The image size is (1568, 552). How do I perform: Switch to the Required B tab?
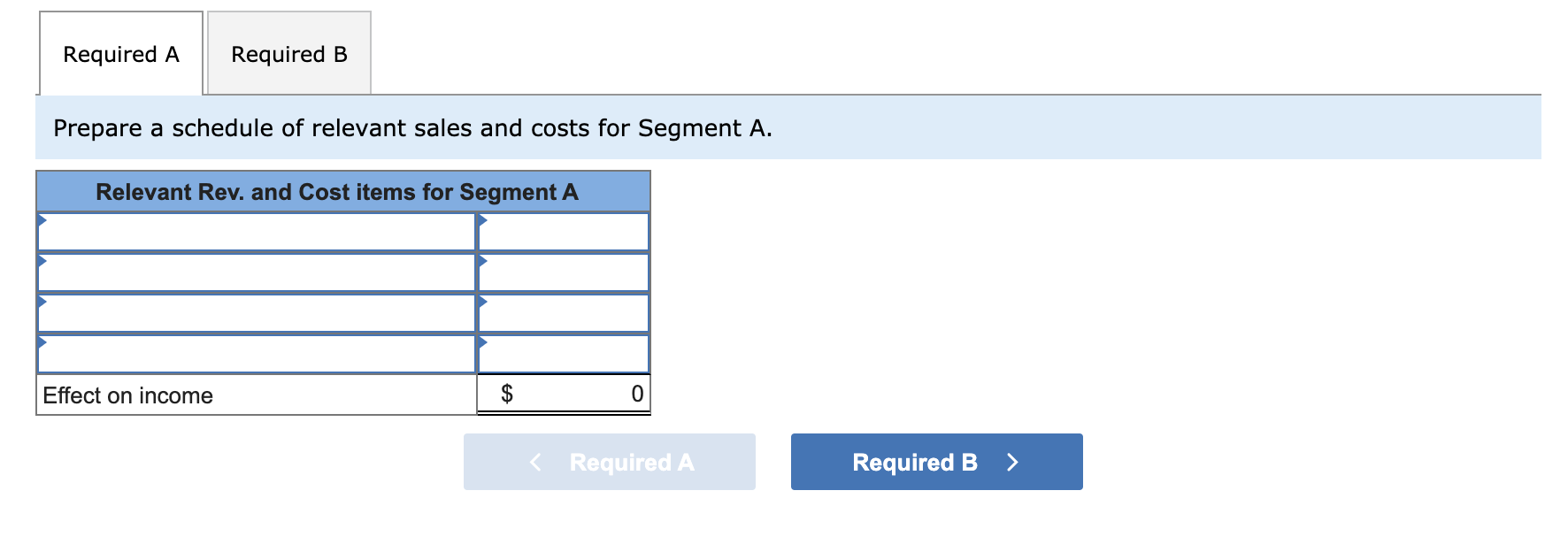click(288, 54)
